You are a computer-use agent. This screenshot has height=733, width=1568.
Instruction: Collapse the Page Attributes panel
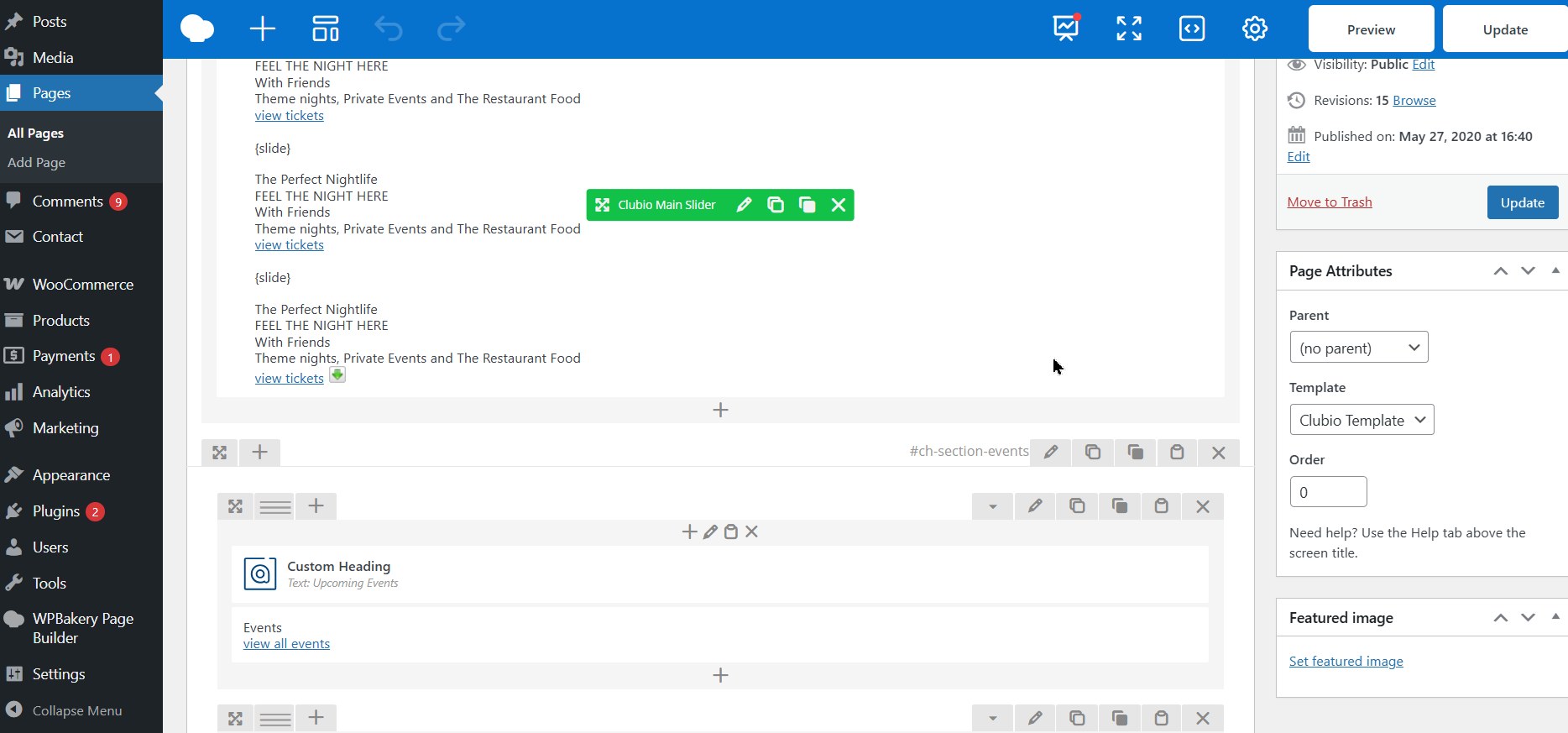(x=1555, y=270)
